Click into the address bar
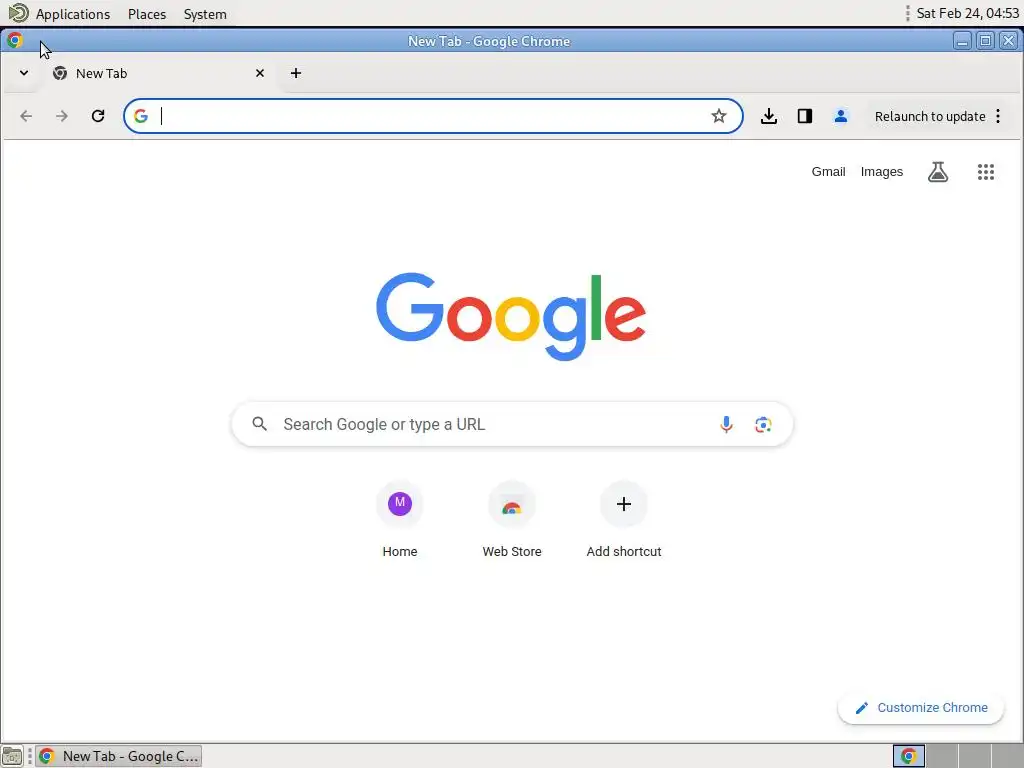The width and height of the screenshot is (1024, 768). coord(431,116)
